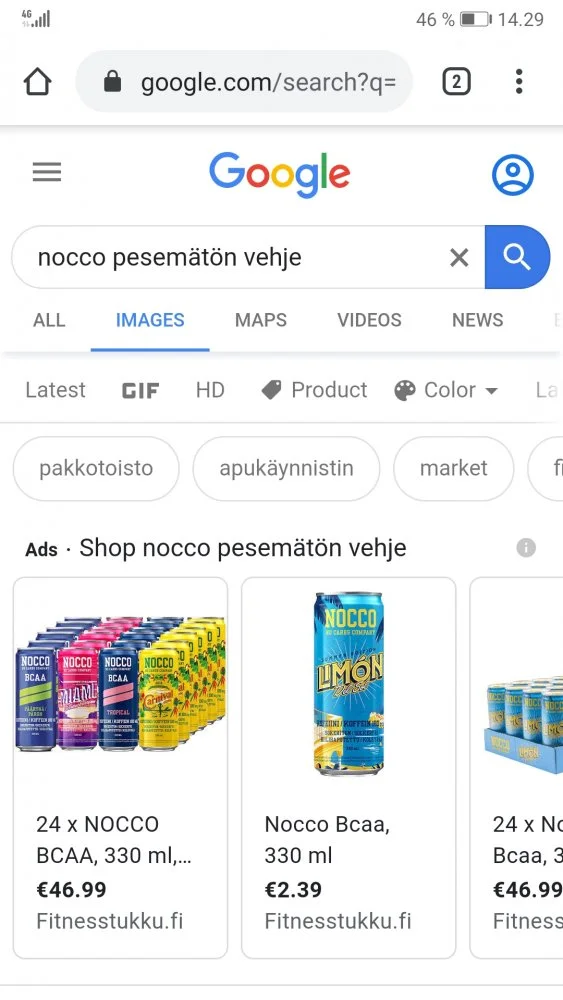Open the browser three-dot menu
This screenshot has width=563, height=1000.
(x=519, y=82)
